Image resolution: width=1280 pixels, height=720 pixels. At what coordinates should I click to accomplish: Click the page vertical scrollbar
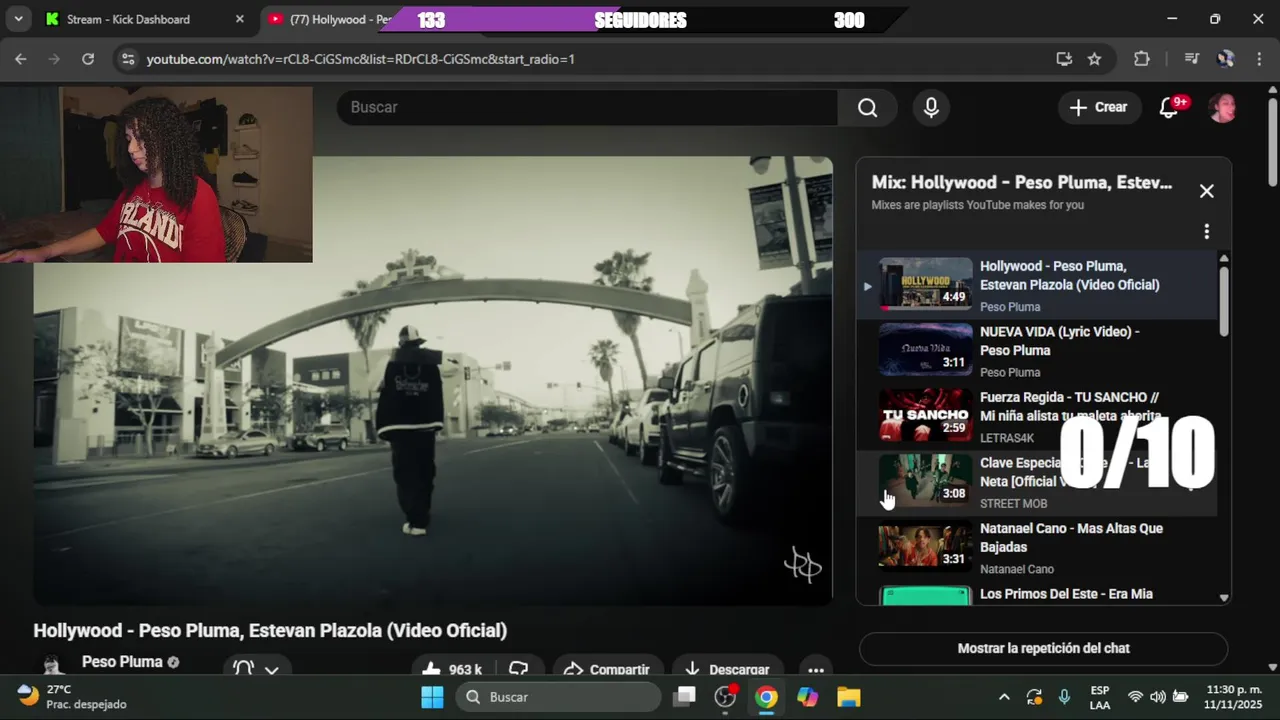point(1272,140)
